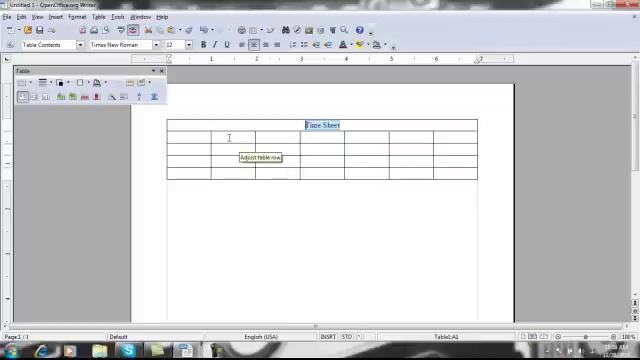Toggle Bold formatting
The image size is (640, 360).
[203, 45]
